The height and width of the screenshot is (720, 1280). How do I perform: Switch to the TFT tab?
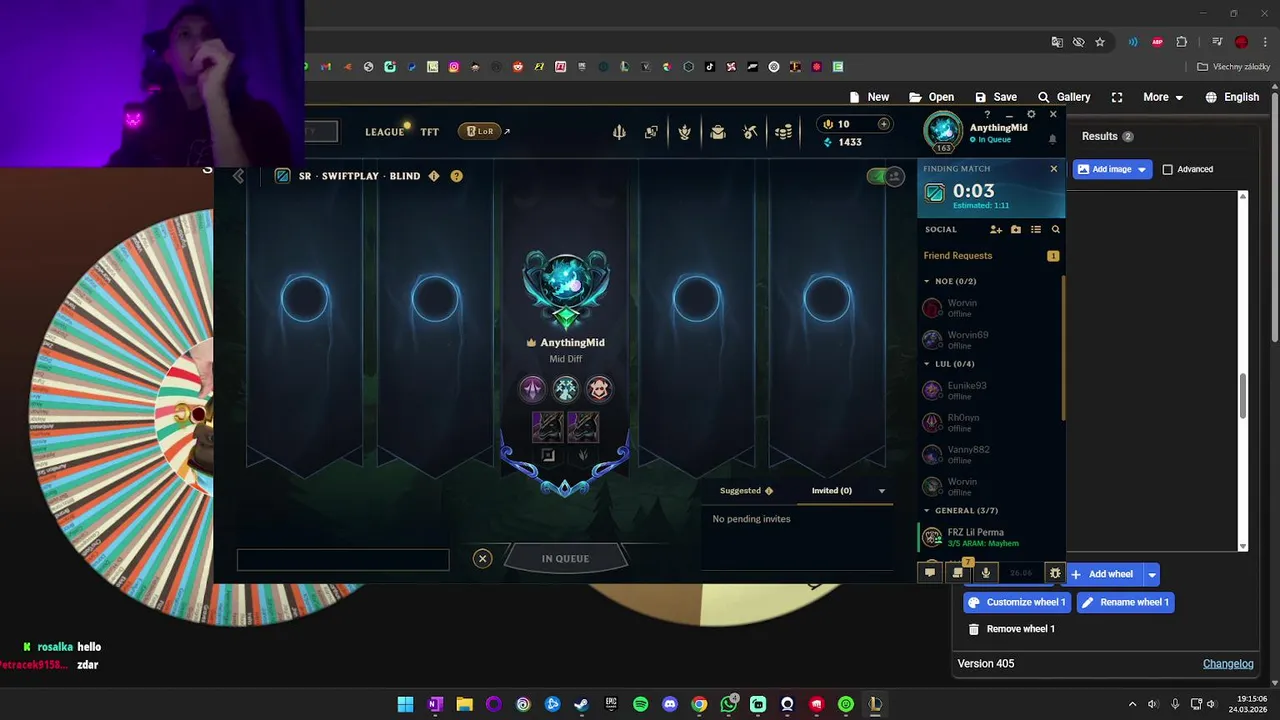(x=430, y=132)
